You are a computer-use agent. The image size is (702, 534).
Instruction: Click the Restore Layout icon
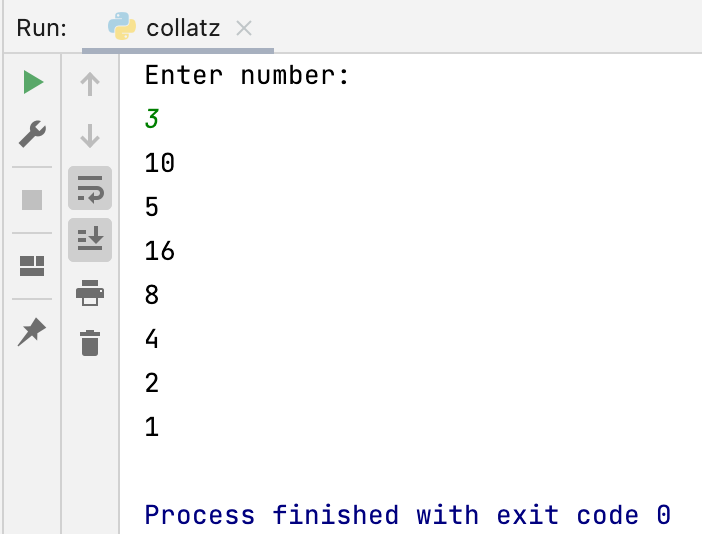coord(32,266)
